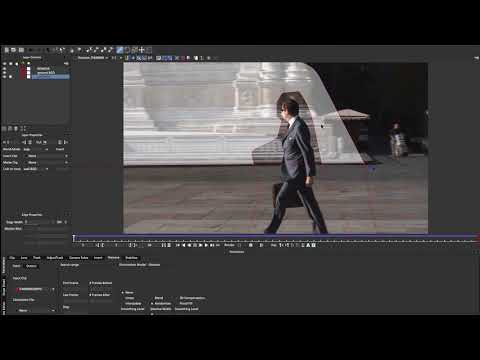This screenshot has height=360, width=480.
Task: Open the viewer zoom level dropdown
Action: point(116,58)
